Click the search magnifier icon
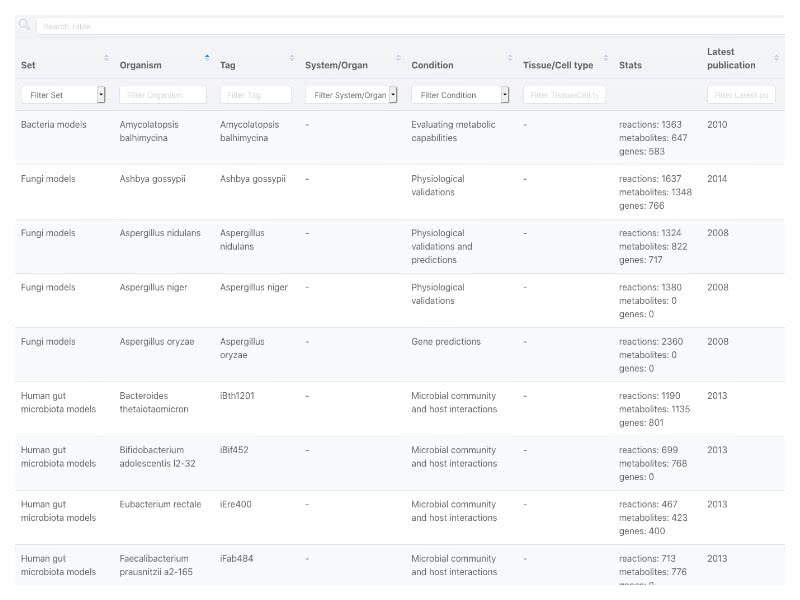 (24, 24)
